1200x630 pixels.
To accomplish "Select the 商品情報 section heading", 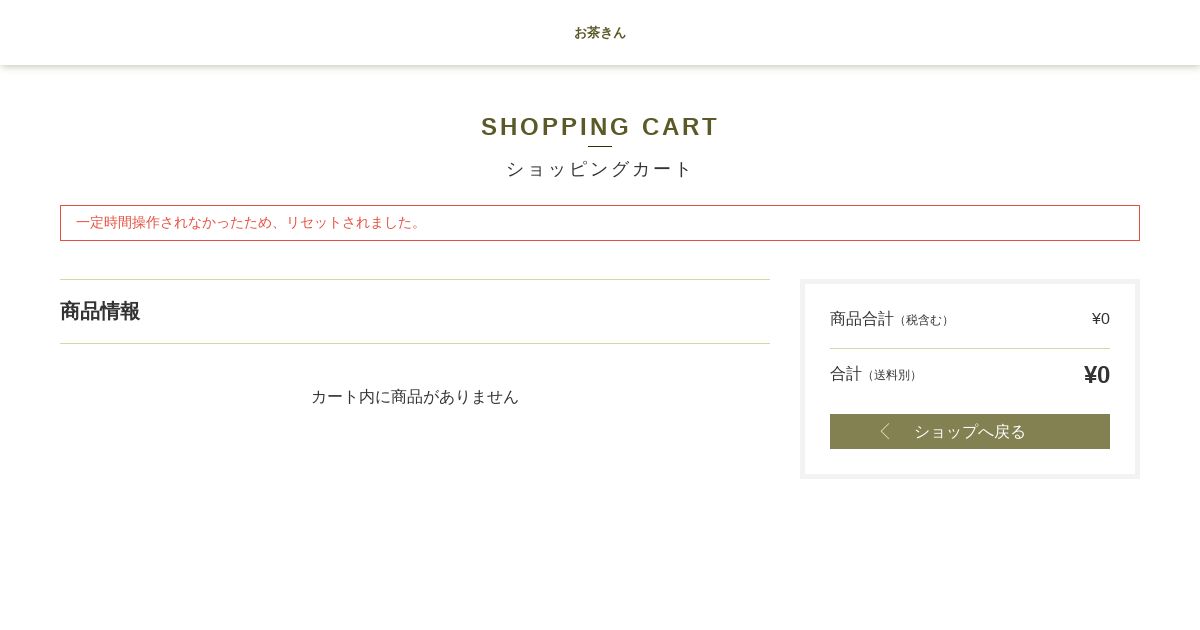I will (100, 311).
